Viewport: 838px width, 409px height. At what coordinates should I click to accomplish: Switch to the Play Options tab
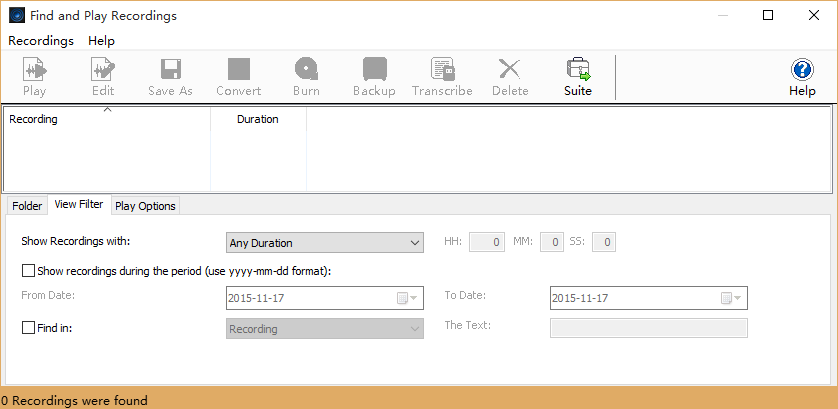click(x=145, y=206)
